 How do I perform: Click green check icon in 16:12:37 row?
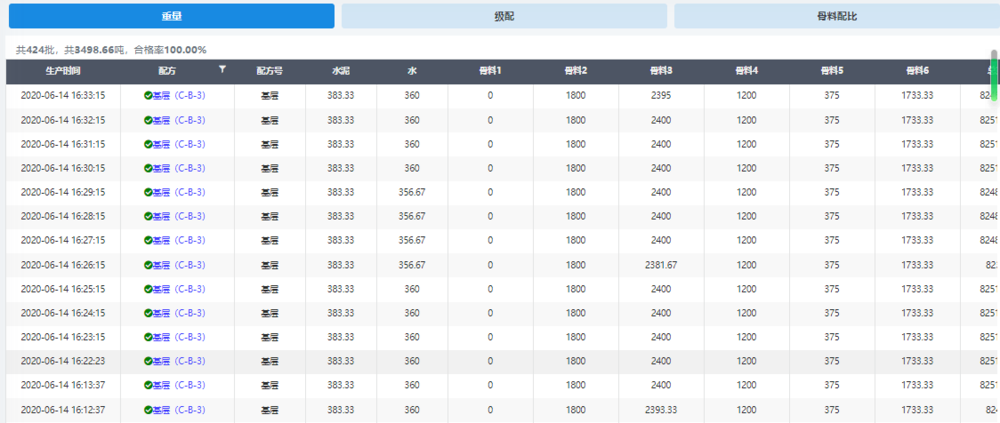(148, 410)
